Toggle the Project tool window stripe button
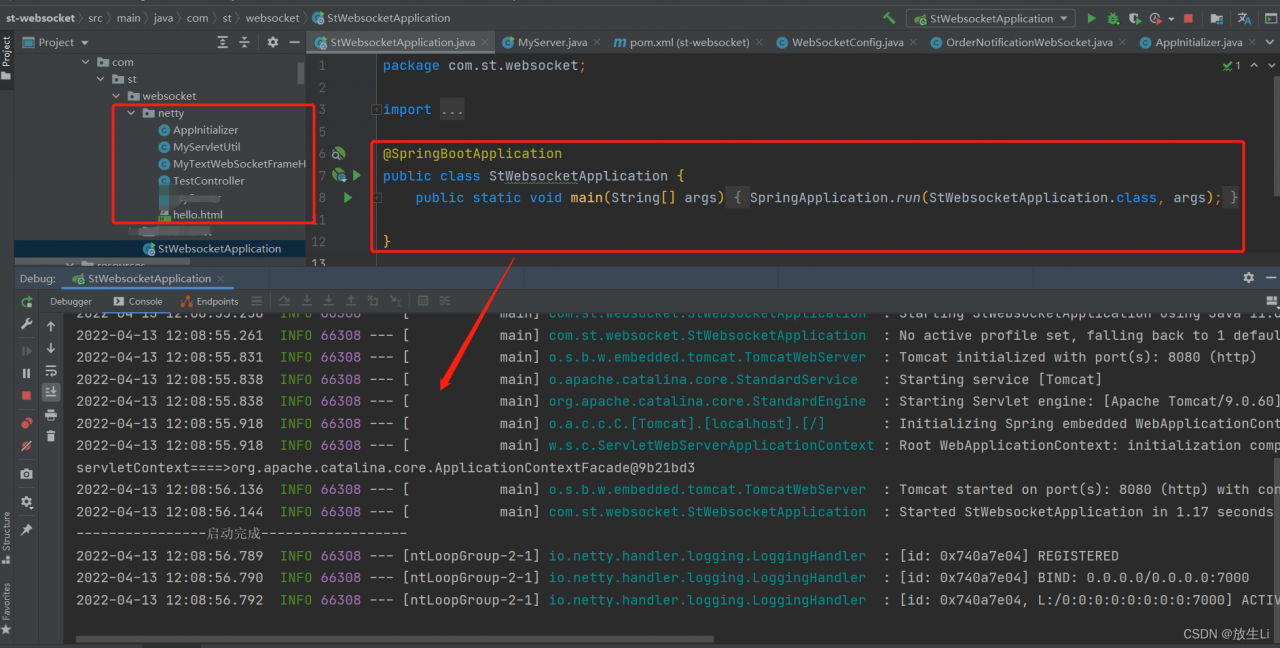 6,59
